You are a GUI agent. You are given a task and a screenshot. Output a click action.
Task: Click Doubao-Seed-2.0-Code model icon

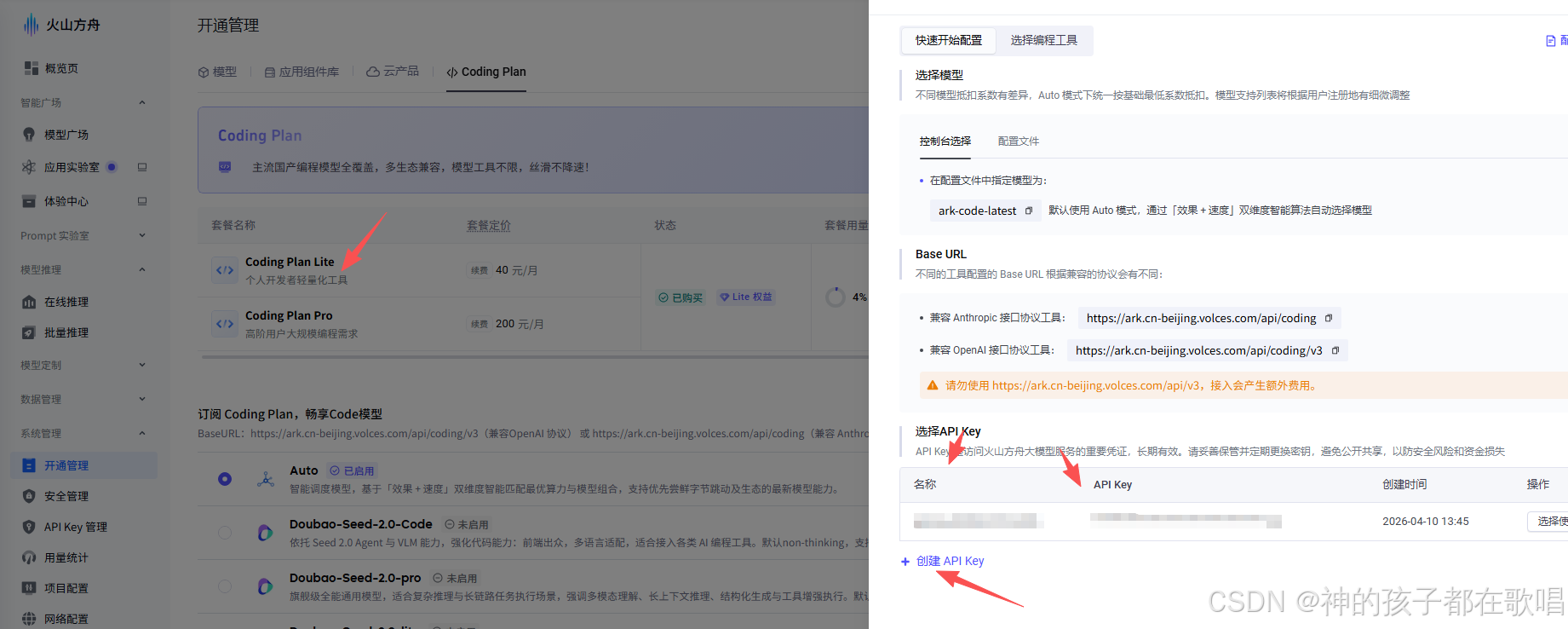pos(265,533)
